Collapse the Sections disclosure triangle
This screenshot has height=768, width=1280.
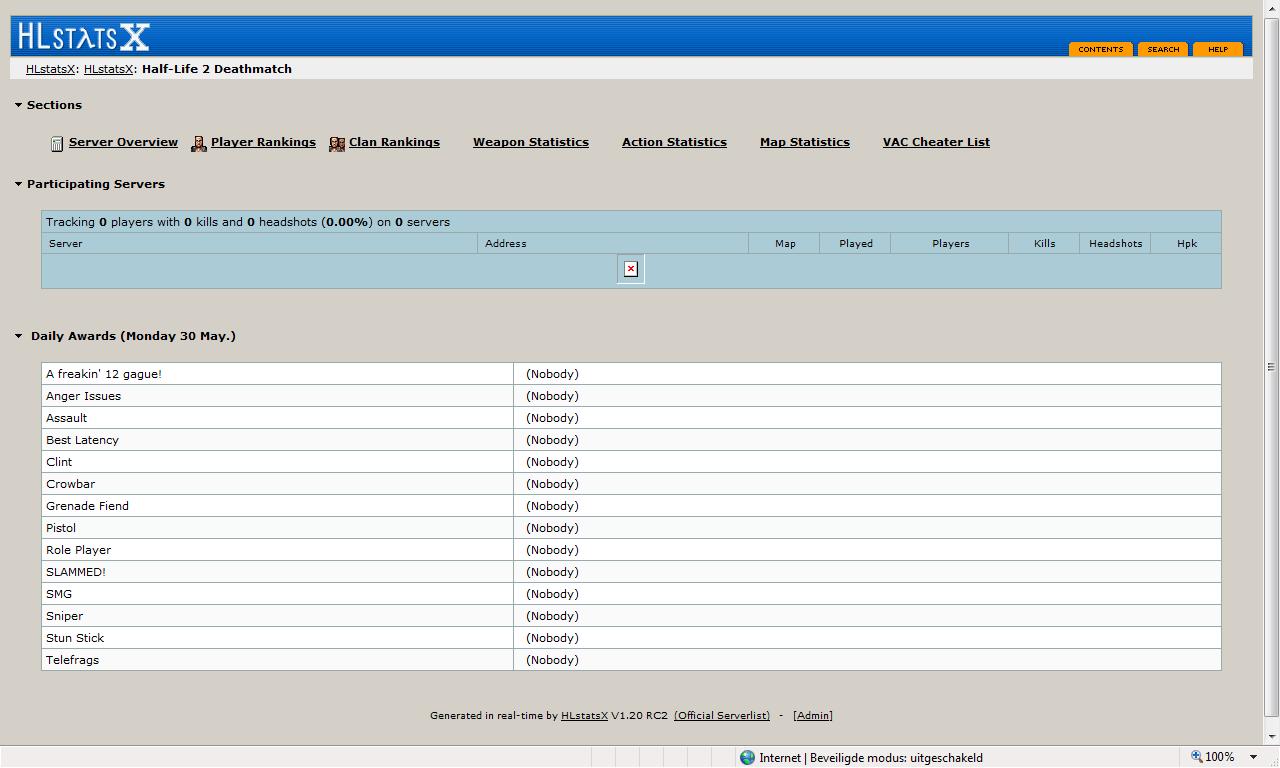pyautogui.click(x=18, y=105)
